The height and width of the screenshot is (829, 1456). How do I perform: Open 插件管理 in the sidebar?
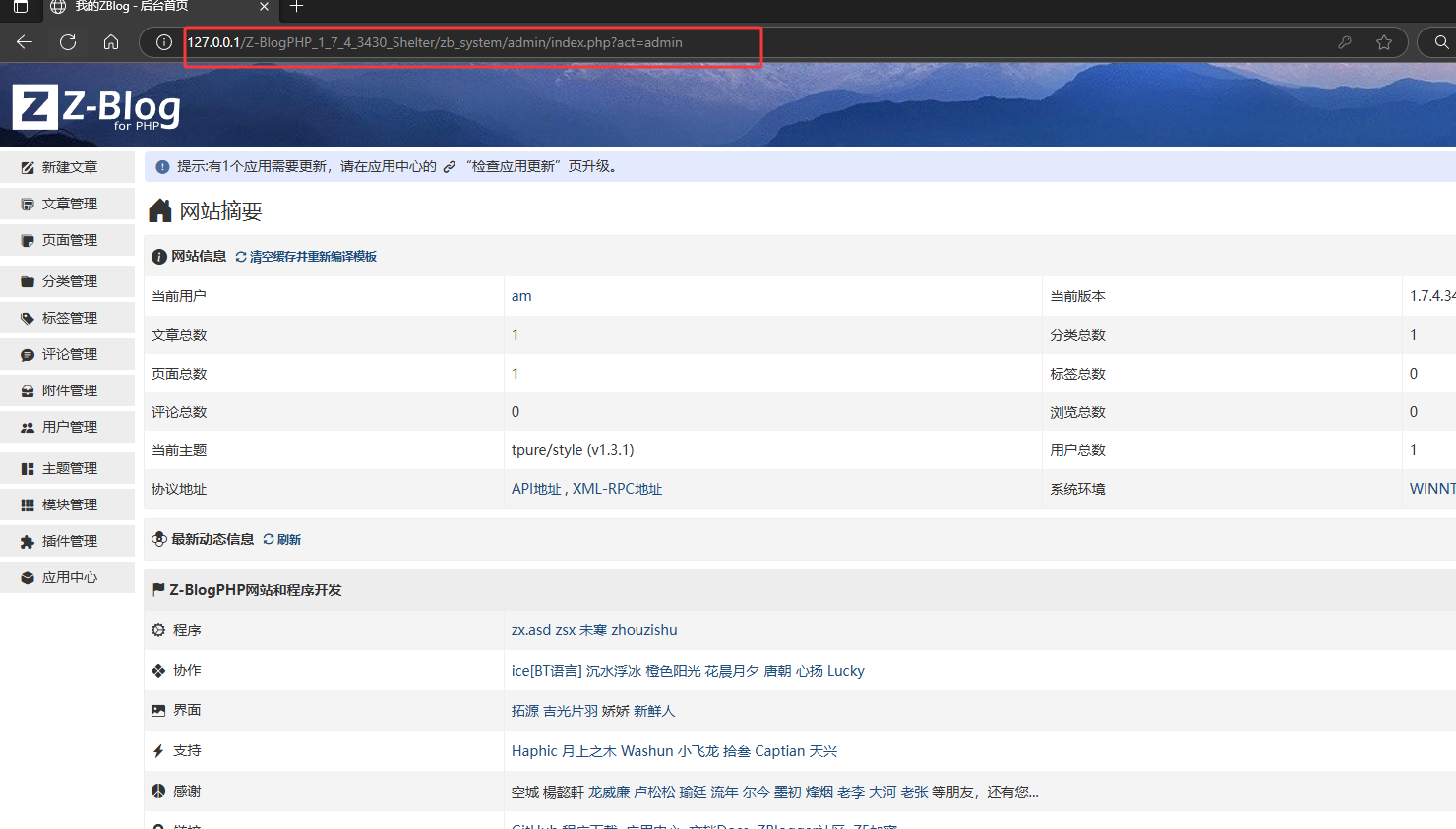coord(67,541)
